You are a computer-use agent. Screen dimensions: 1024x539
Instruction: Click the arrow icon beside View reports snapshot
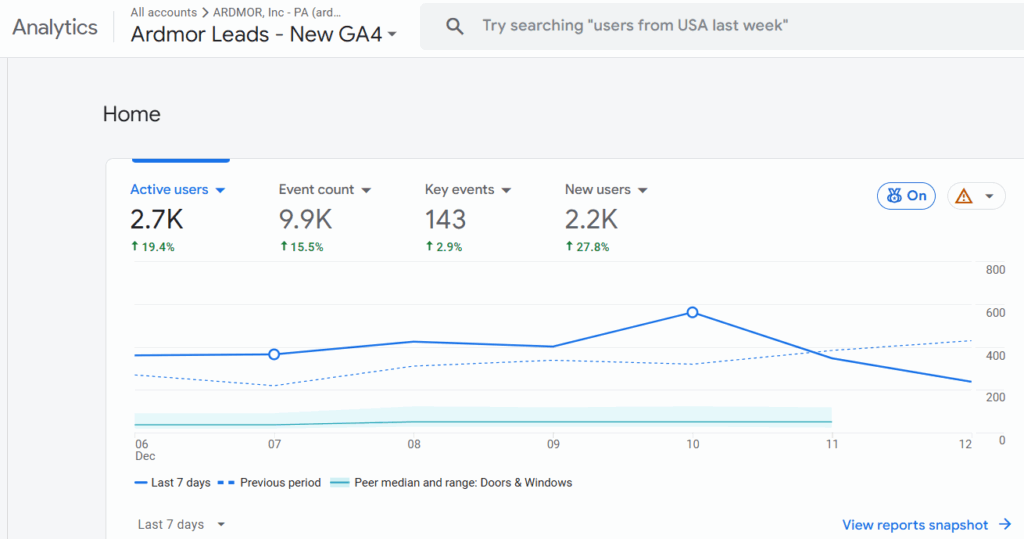pyautogui.click(x=1005, y=524)
